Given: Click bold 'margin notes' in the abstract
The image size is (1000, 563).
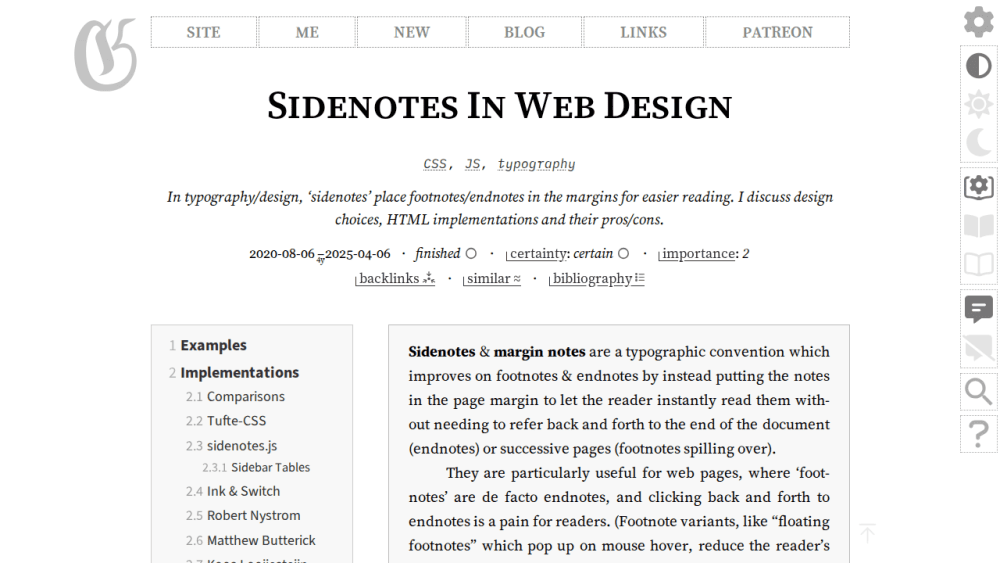Looking at the screenshot, I should (540, 352).
